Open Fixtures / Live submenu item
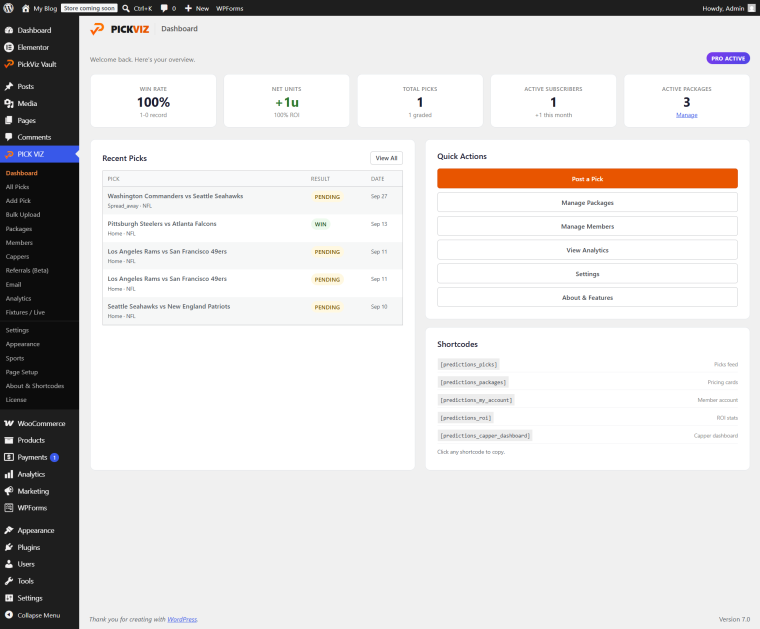 coord(25,313)
